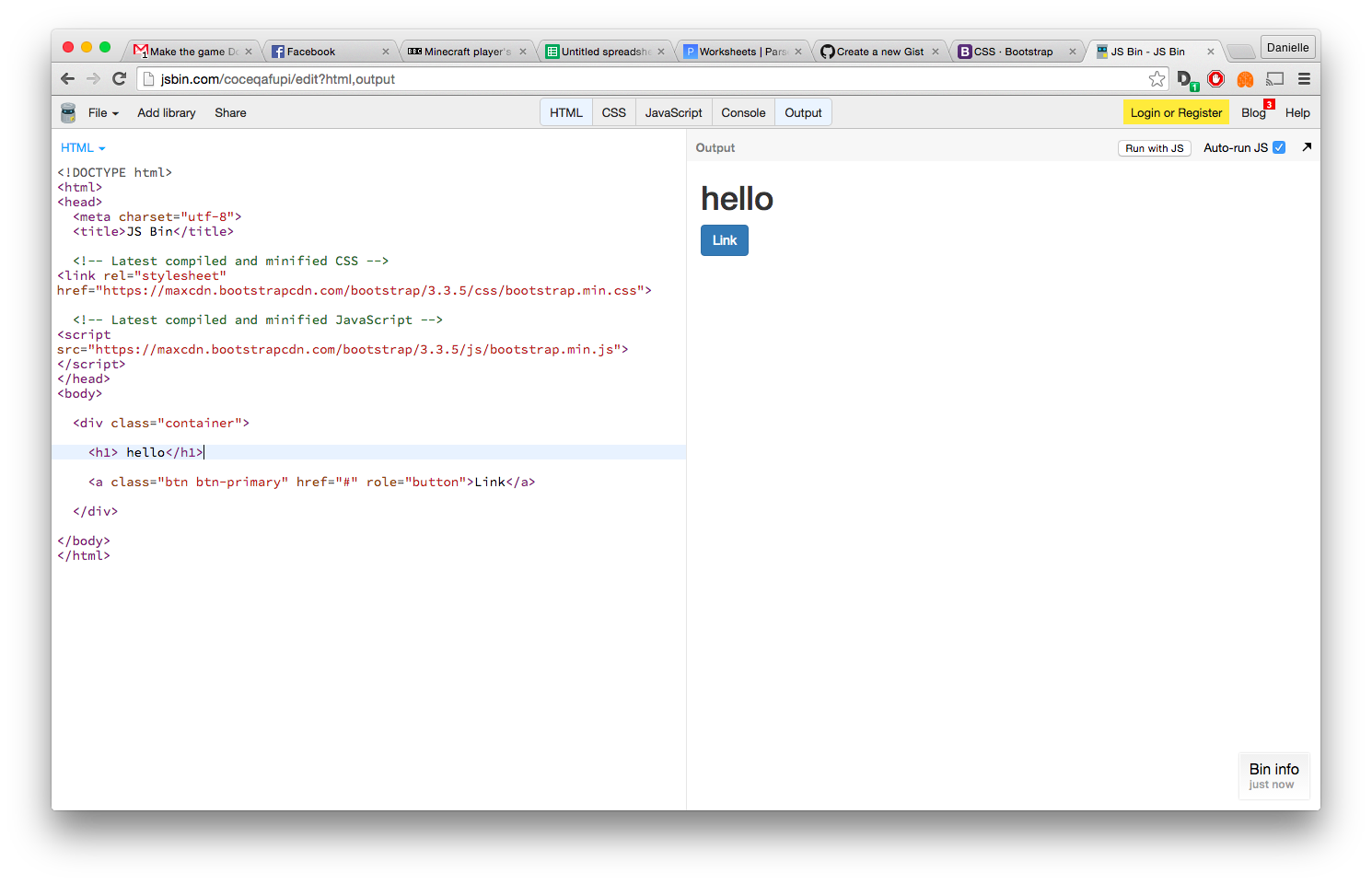Open the Chrome hamburger menu
Screen dimensions: 1372x884
point(1304,79)
